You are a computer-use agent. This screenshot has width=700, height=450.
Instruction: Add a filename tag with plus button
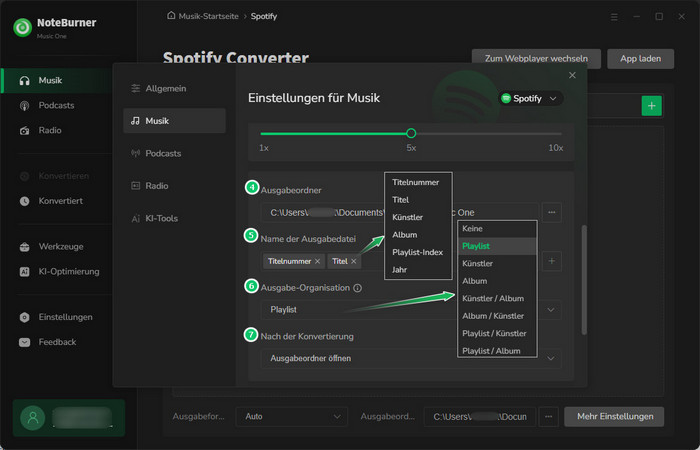(x=552, y=261)
